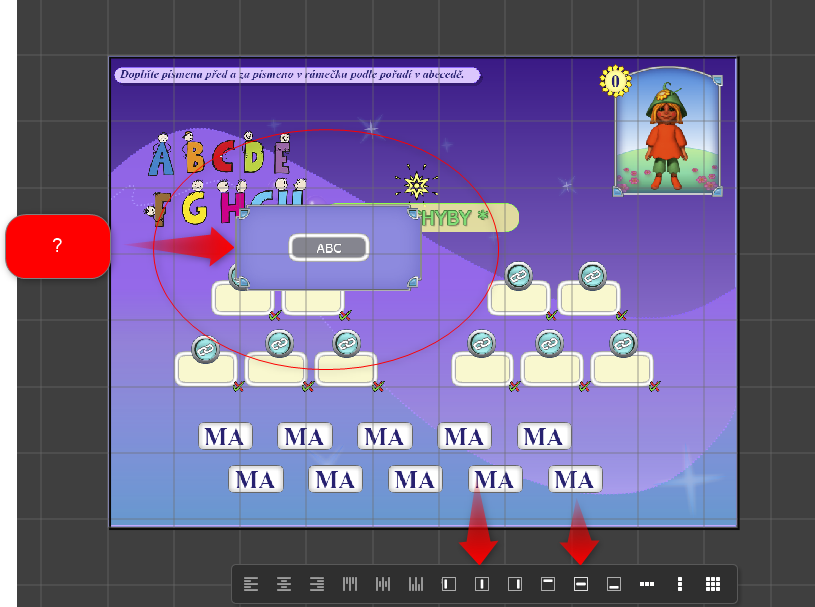Apply center text alignment from the toolbar
Image resolution: width=815 pixels, height=607 pixels.
pyautogui.click(x=284, y=584)
